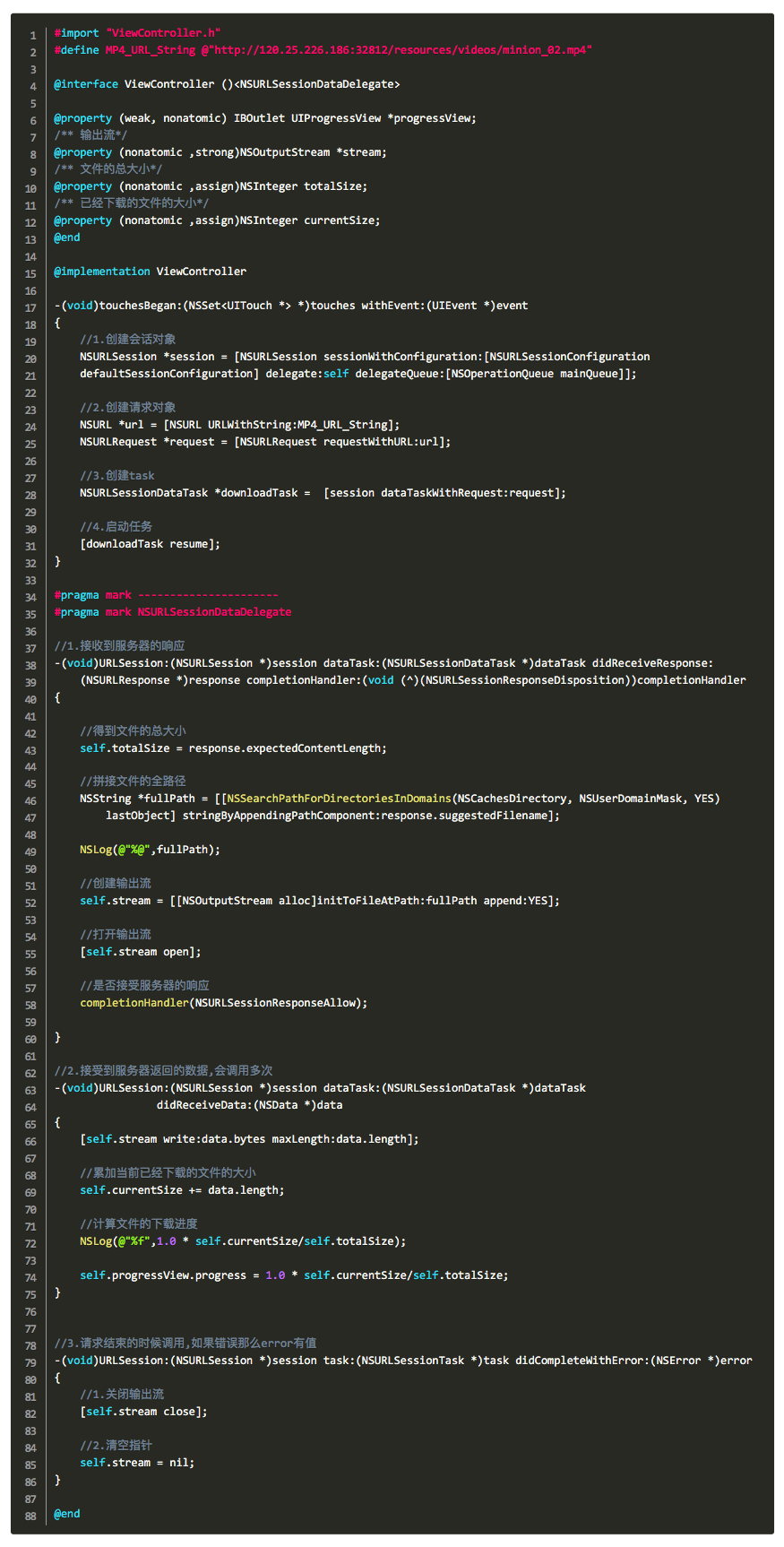Click the @interface ViewController declaration
The height and width of the screenshot is (1547, 784).
coord(227,84)
